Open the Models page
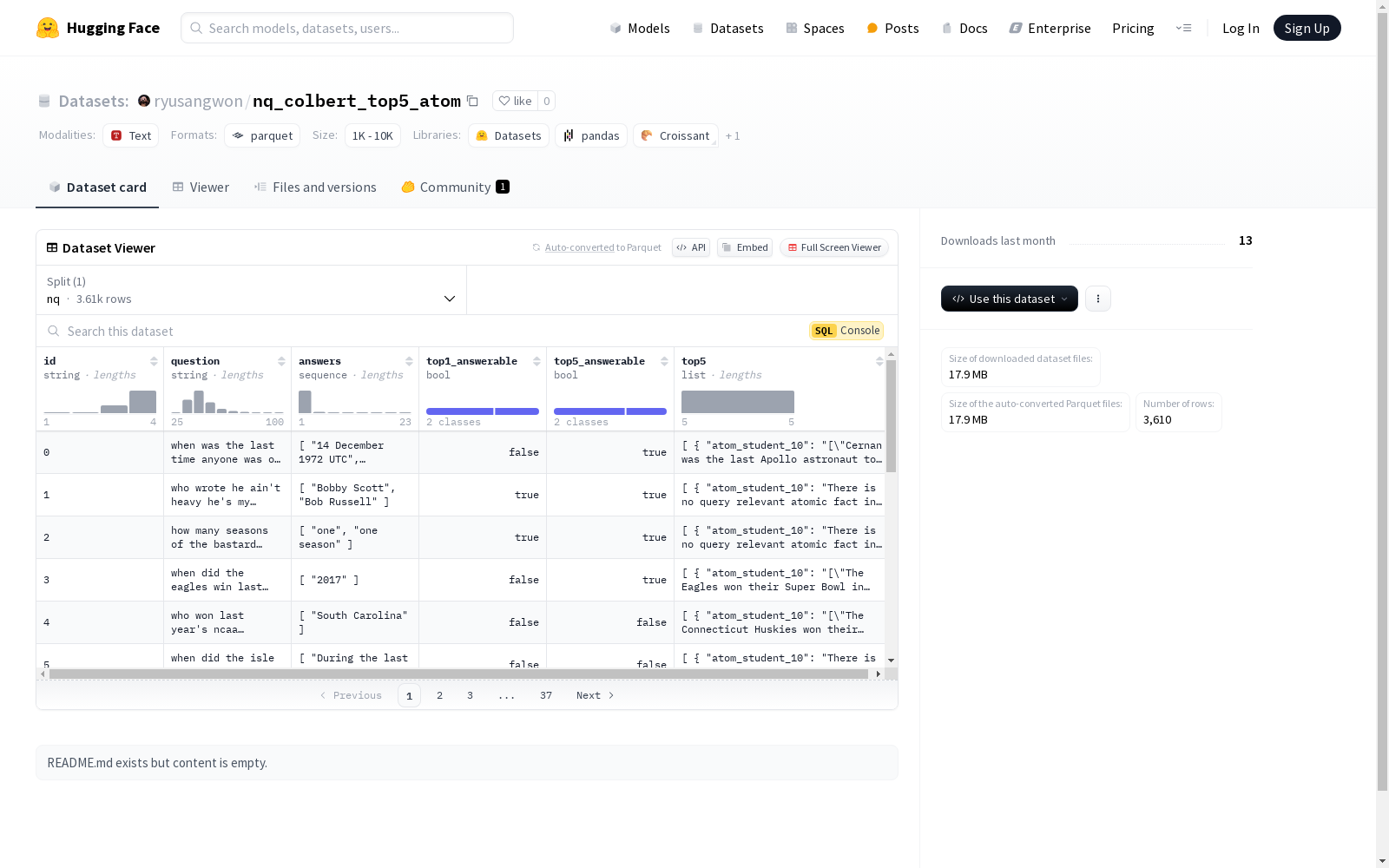Screen dimensions: 1389x868 tap(640, 28)
